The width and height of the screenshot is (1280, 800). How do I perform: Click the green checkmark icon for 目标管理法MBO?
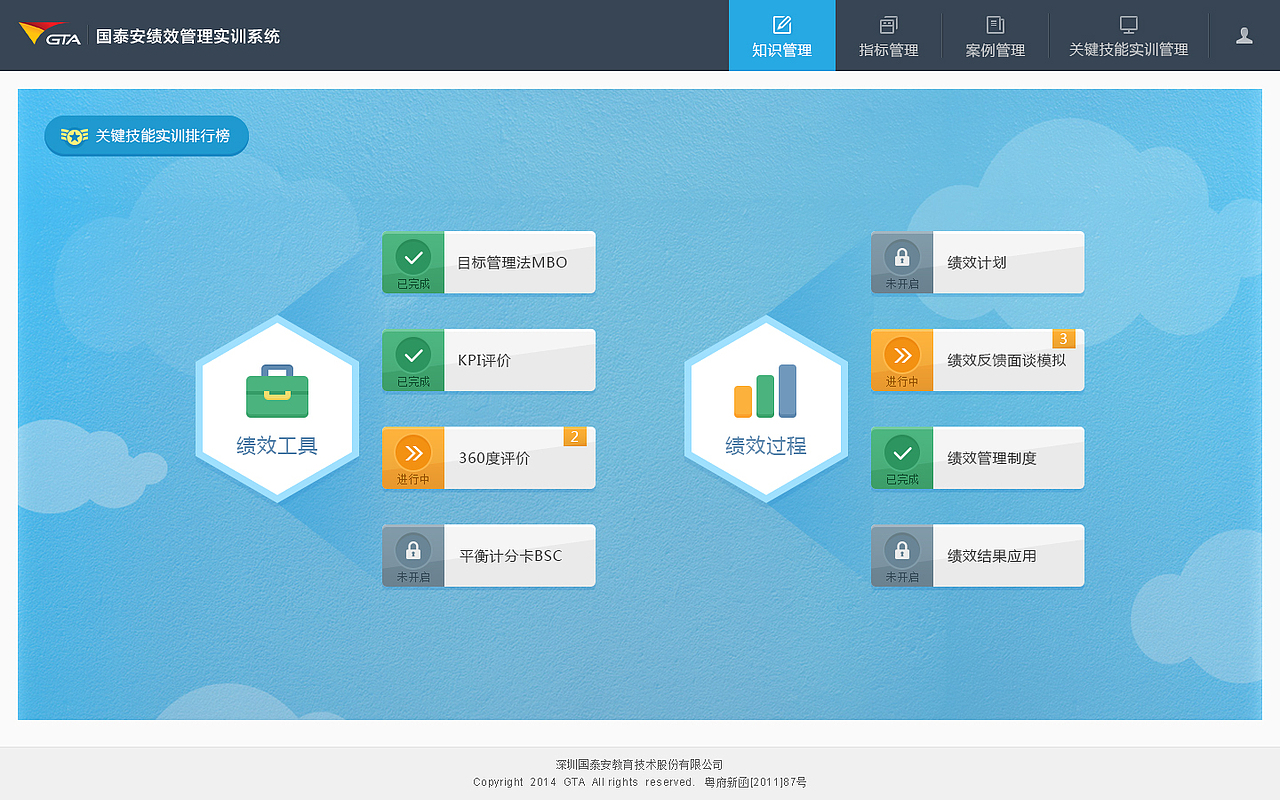[x=413, y=257]
